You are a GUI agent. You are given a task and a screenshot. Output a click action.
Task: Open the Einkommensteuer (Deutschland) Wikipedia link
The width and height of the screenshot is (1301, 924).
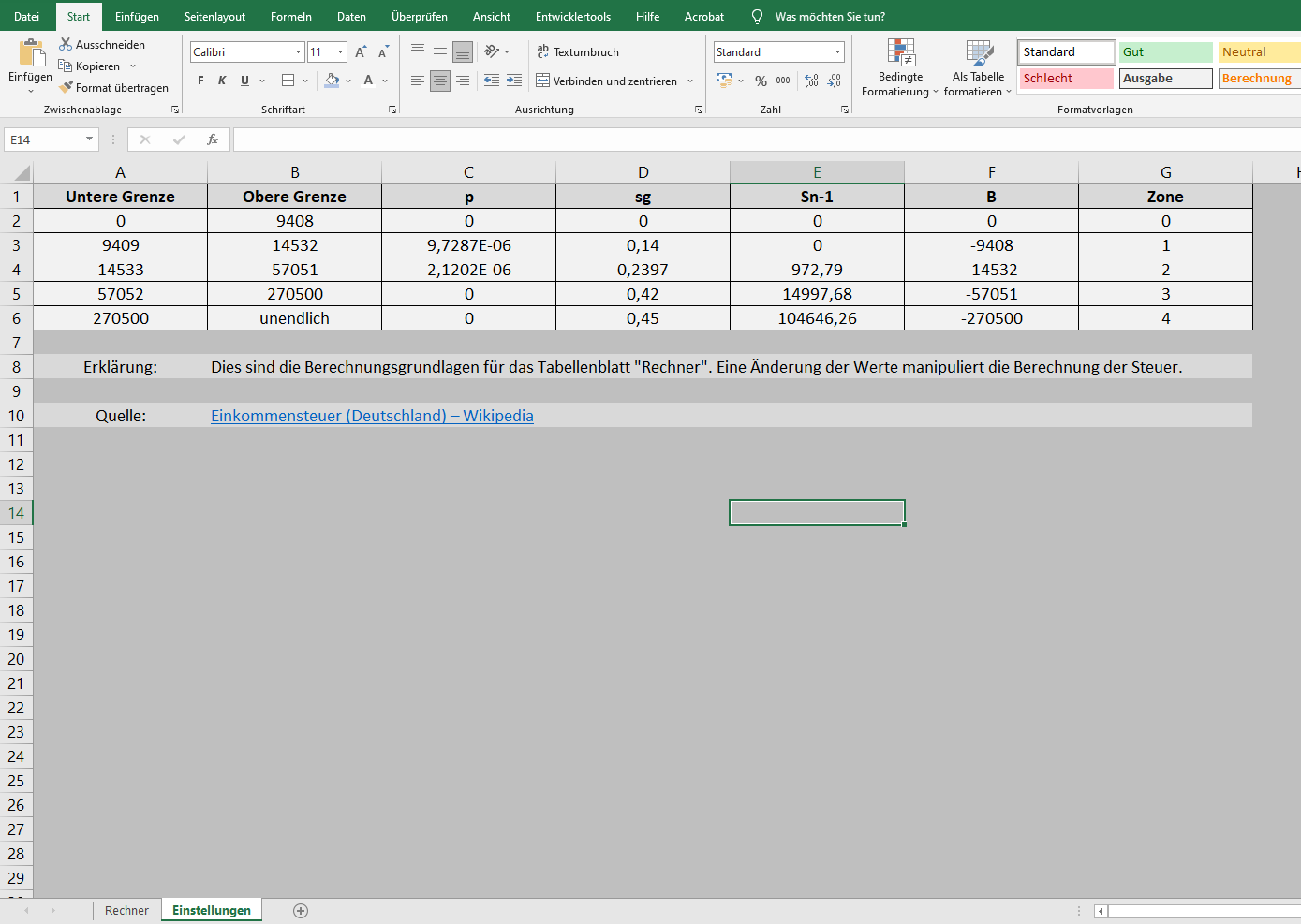372,416
